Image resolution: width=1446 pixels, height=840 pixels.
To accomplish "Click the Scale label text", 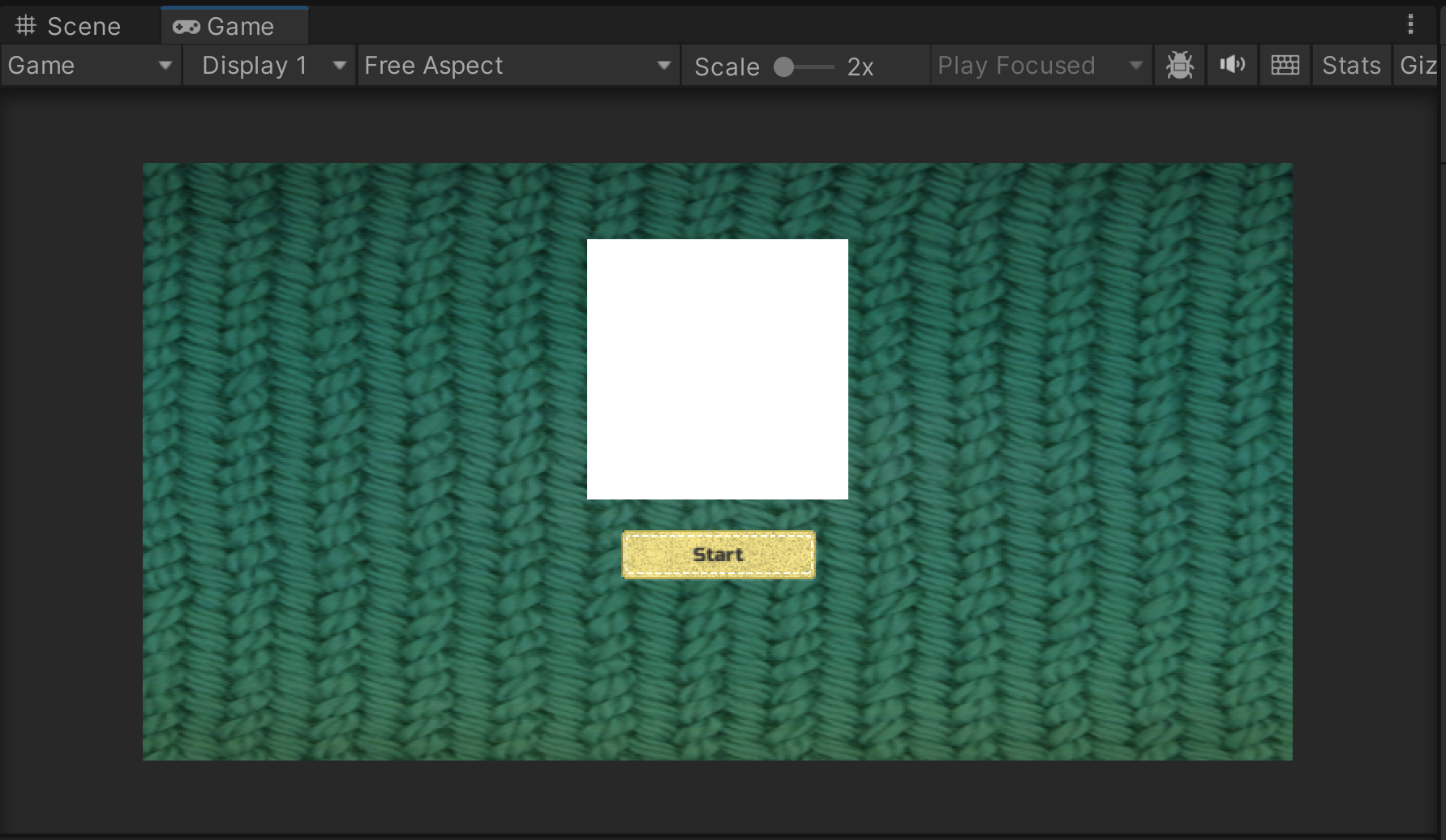I will pyautogui.click(x=727, y=66).
